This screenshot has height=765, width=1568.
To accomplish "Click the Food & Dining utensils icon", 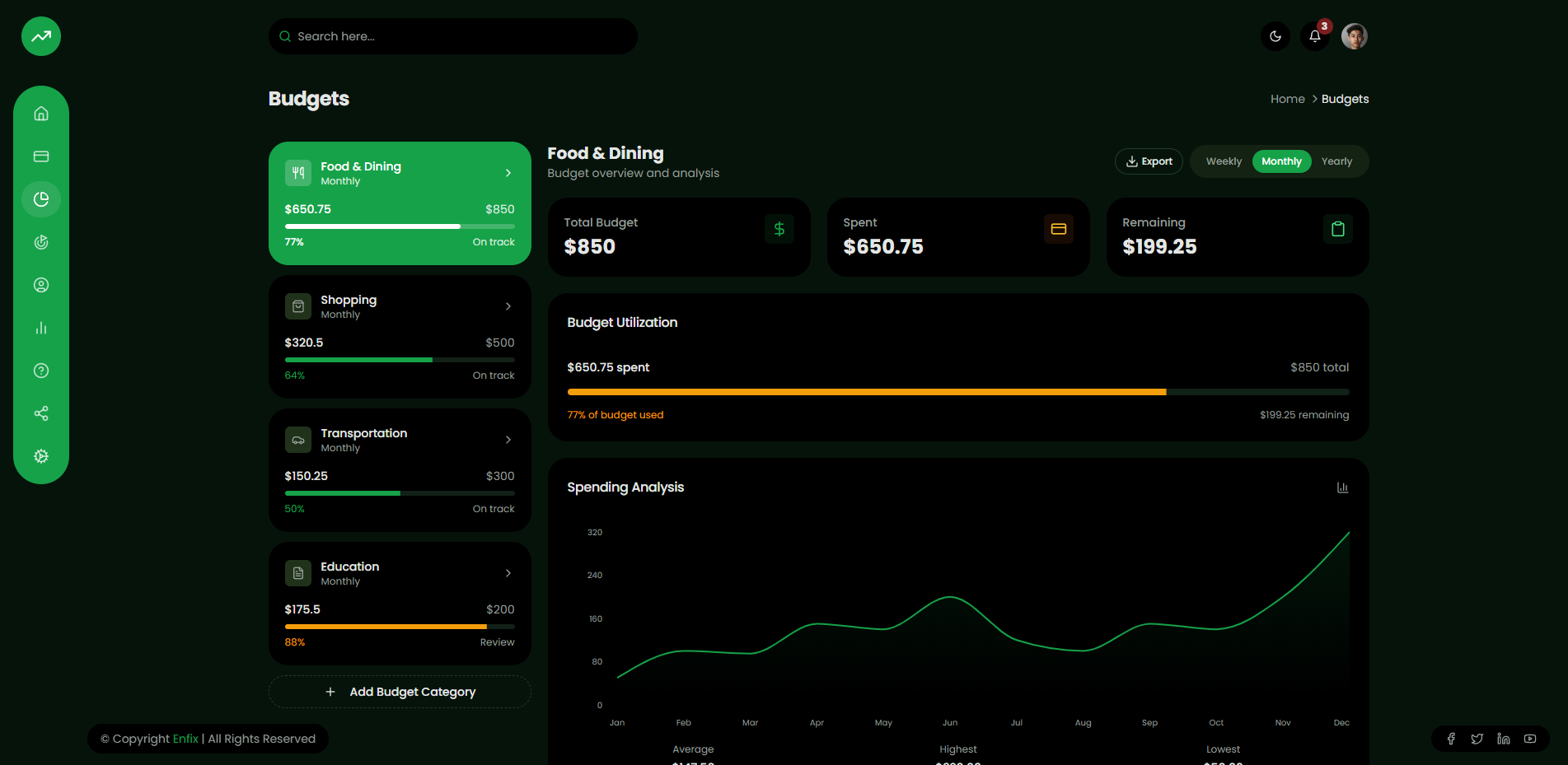I will (298, 173).
